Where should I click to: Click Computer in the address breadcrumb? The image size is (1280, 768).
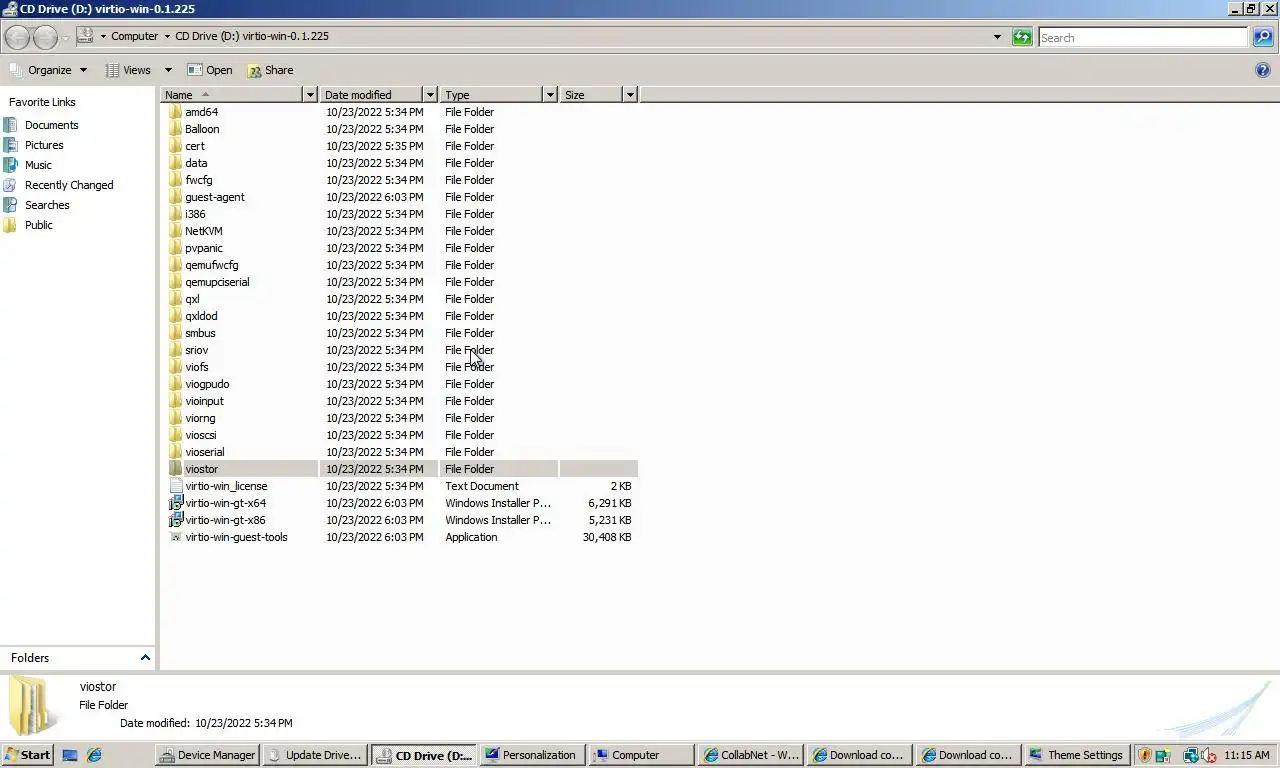(x=134, y=36)
